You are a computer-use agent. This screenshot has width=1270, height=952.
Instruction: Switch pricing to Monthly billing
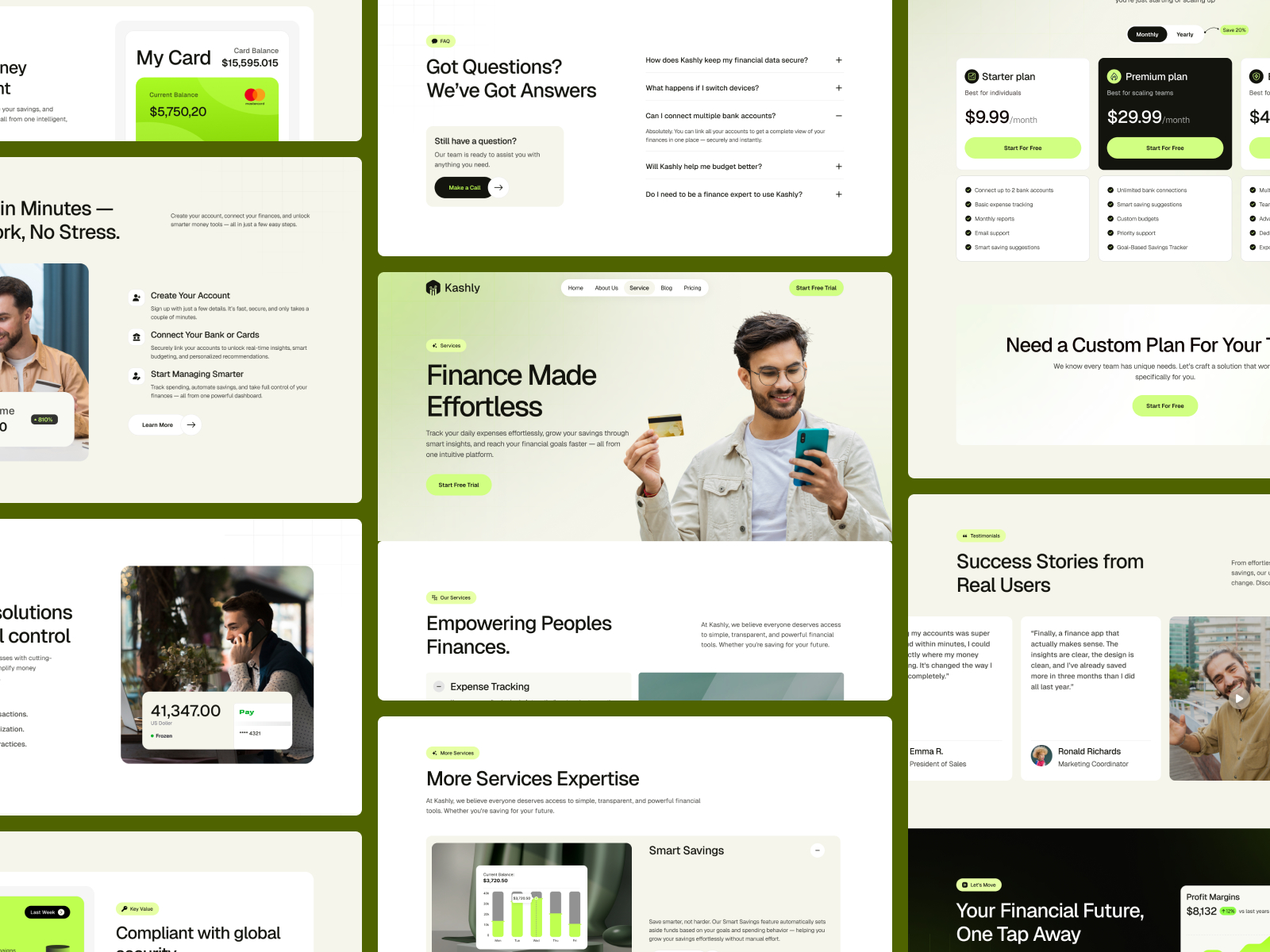tap(1147, 34)
